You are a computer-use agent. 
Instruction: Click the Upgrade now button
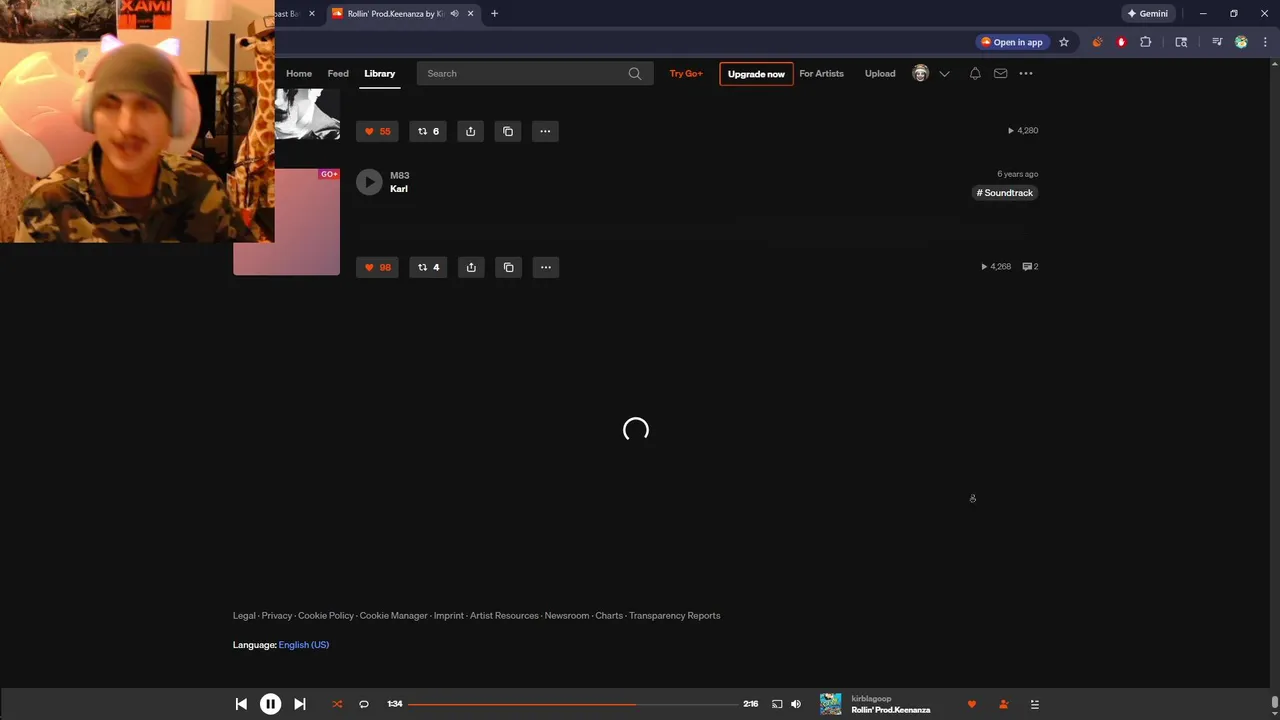pyautogui.click(x=756, y=74)
